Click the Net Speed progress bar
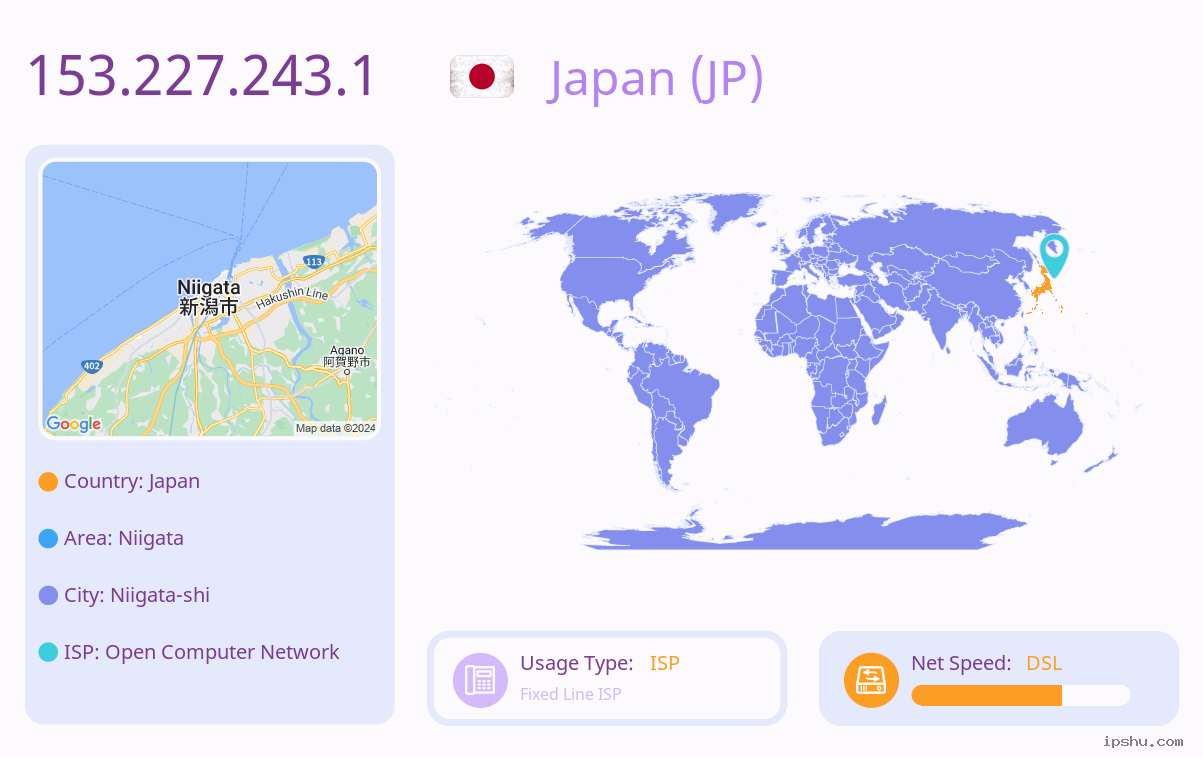1203x758 pixels. point(1021,696)
